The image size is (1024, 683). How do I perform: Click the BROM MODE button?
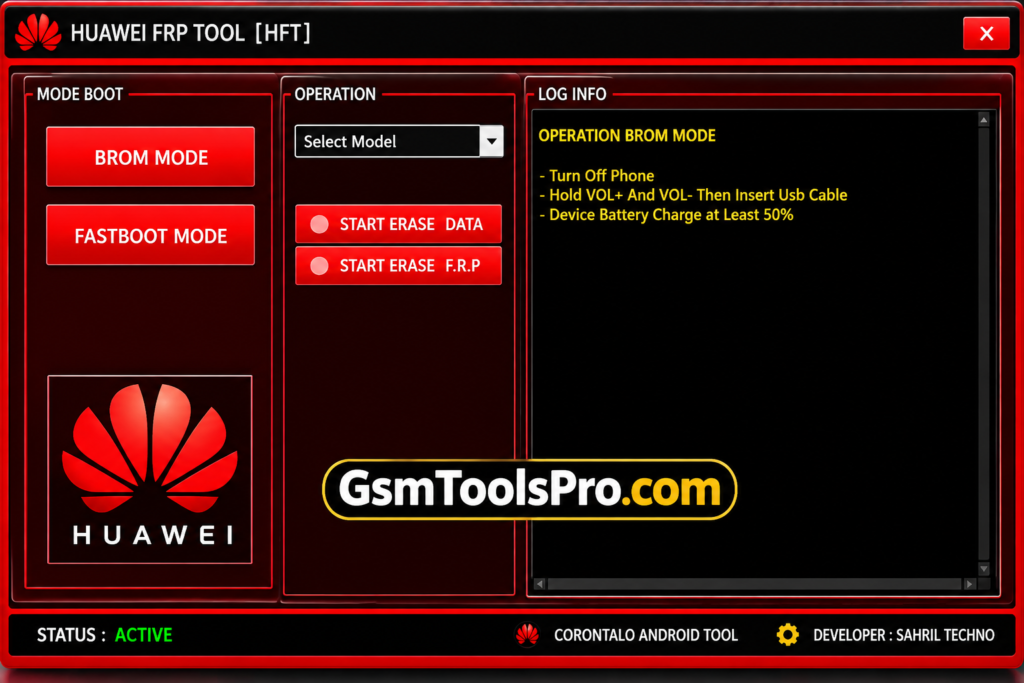150,157
